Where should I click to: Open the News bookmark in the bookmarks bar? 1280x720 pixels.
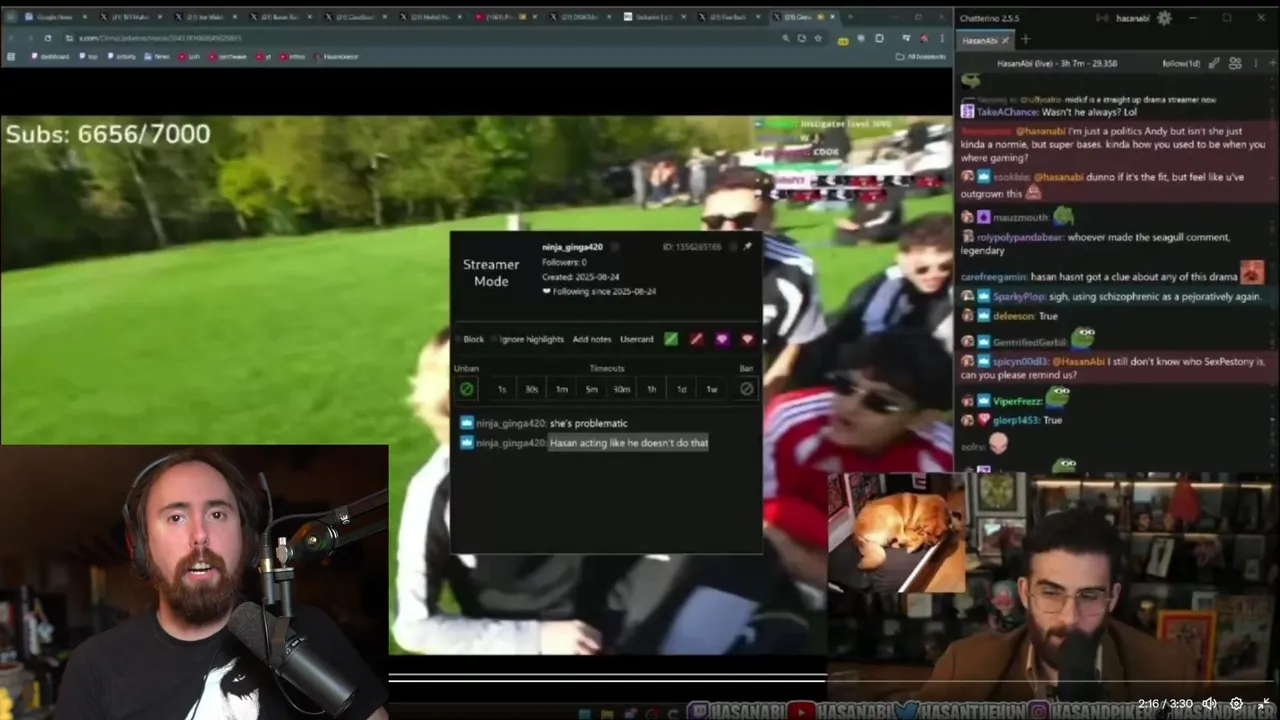(157, 56)
